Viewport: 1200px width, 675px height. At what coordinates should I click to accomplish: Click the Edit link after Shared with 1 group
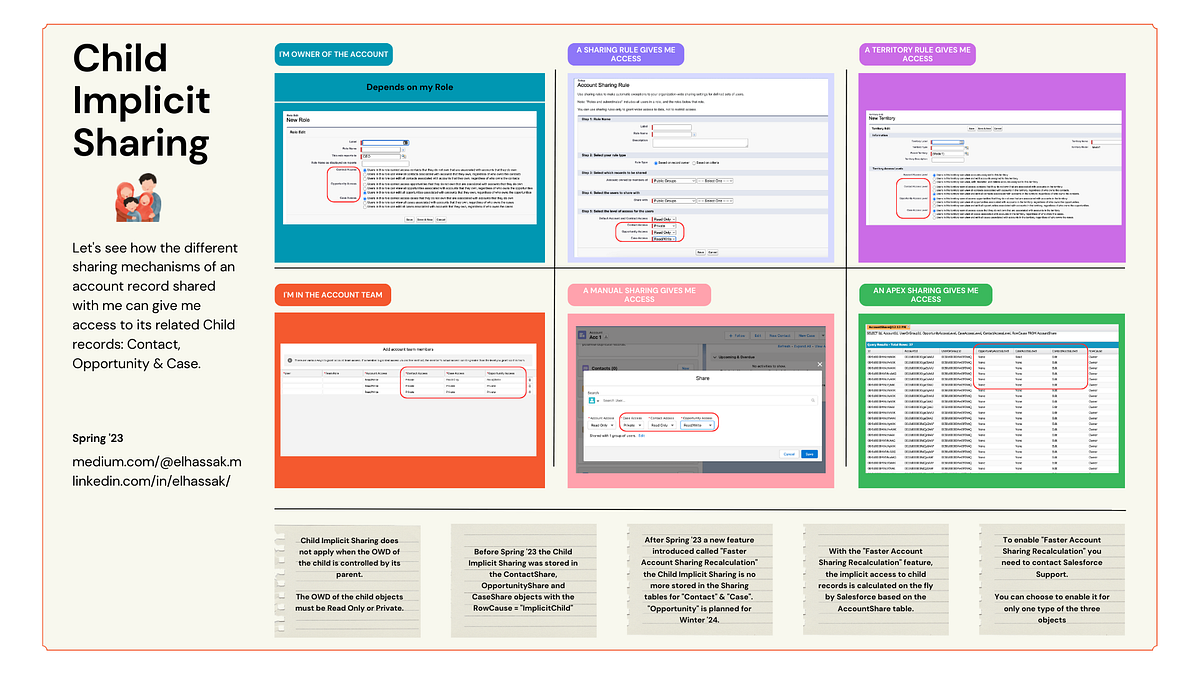click(641, 436)
